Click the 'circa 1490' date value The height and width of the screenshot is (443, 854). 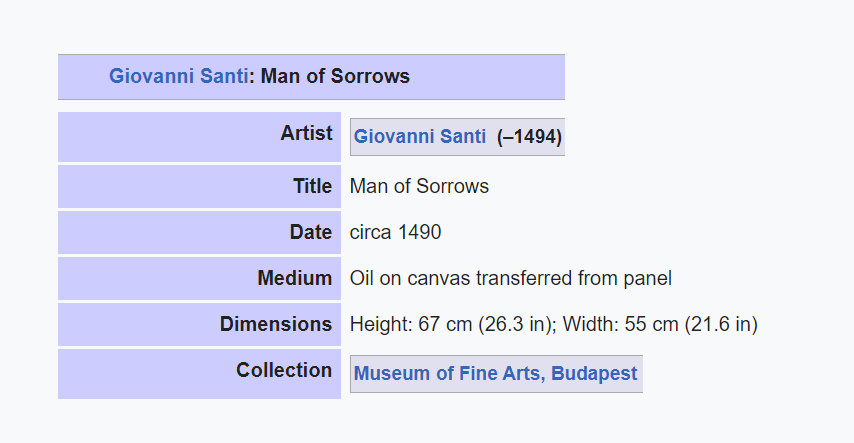[x=395, y=232]
